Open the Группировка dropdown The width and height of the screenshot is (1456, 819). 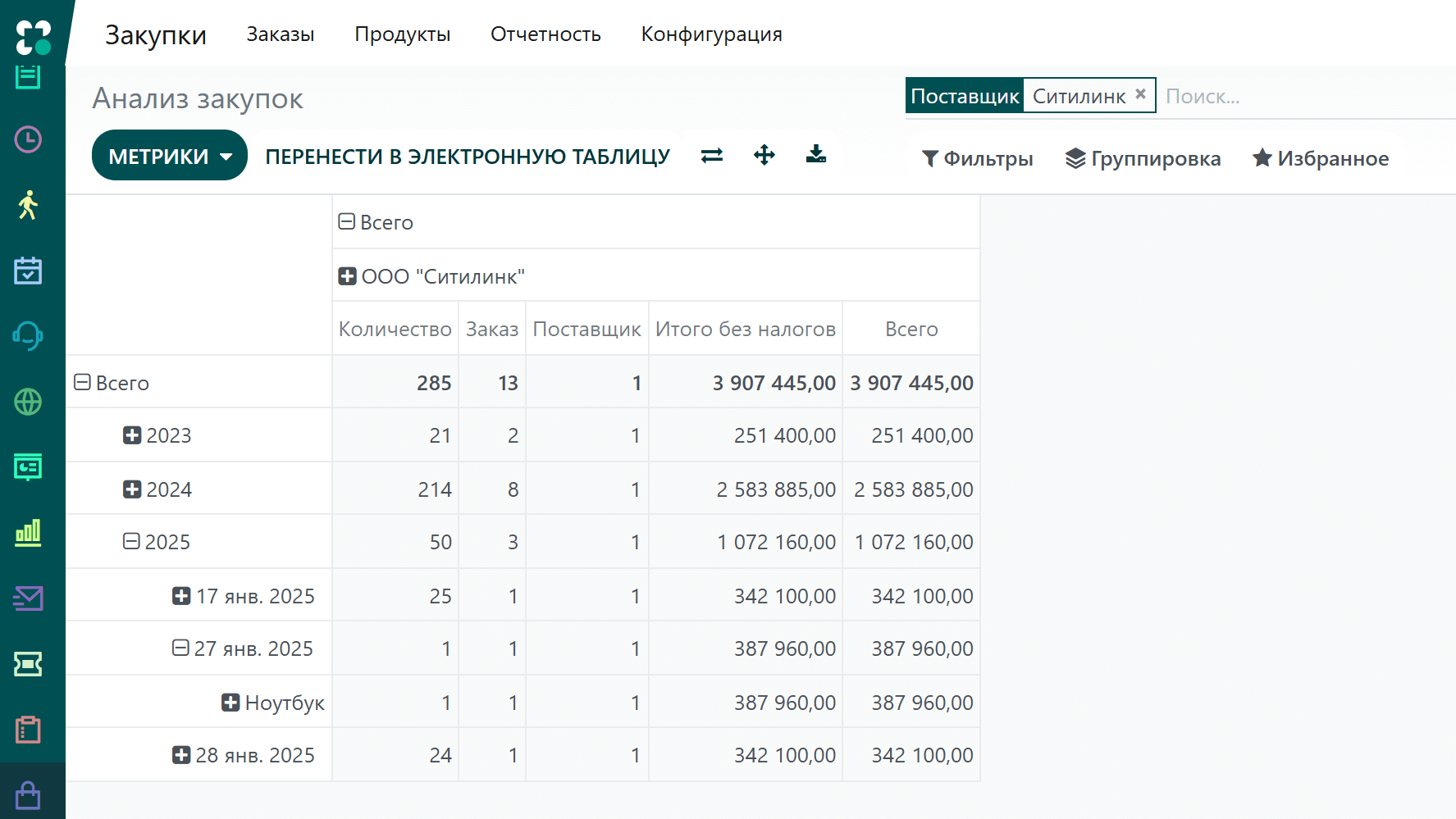(1143, 158)
